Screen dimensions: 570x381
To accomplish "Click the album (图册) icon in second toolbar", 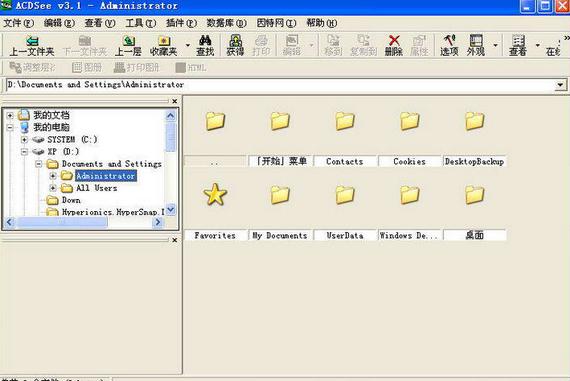I will [87, 68].
